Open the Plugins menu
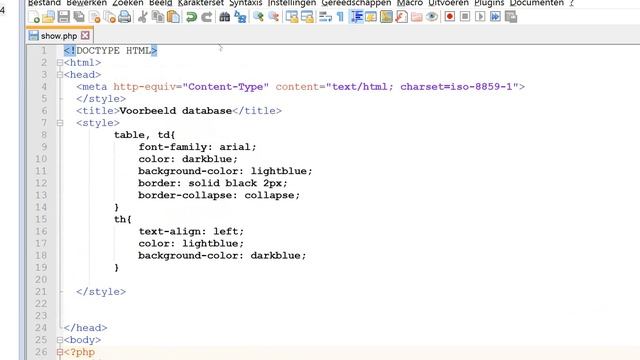The height and width of the screenshot is (360, 640). (489, 3)
